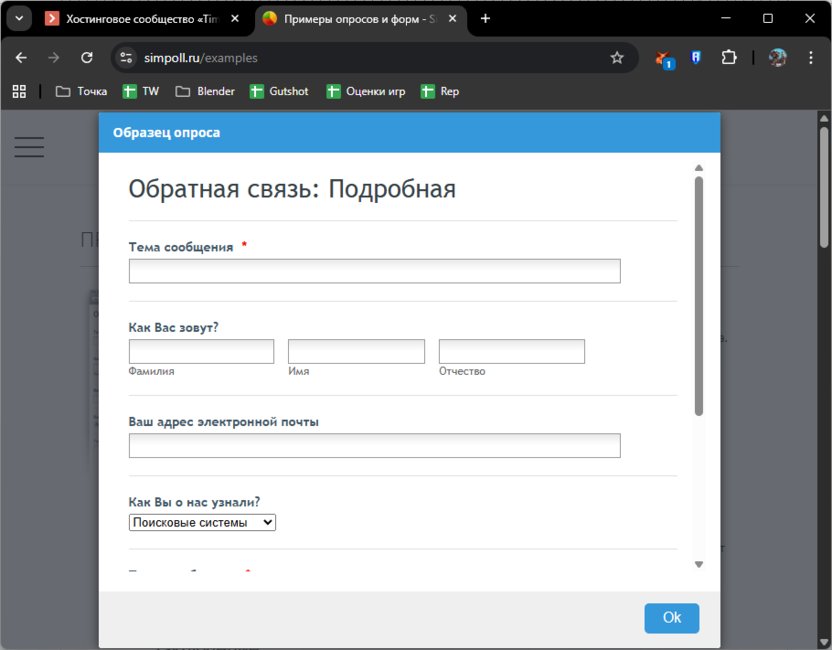This screenshot has width=832, height=650.
Task: Open the apps grid on the bookmarks bar
Action: [x=18, y=91]
